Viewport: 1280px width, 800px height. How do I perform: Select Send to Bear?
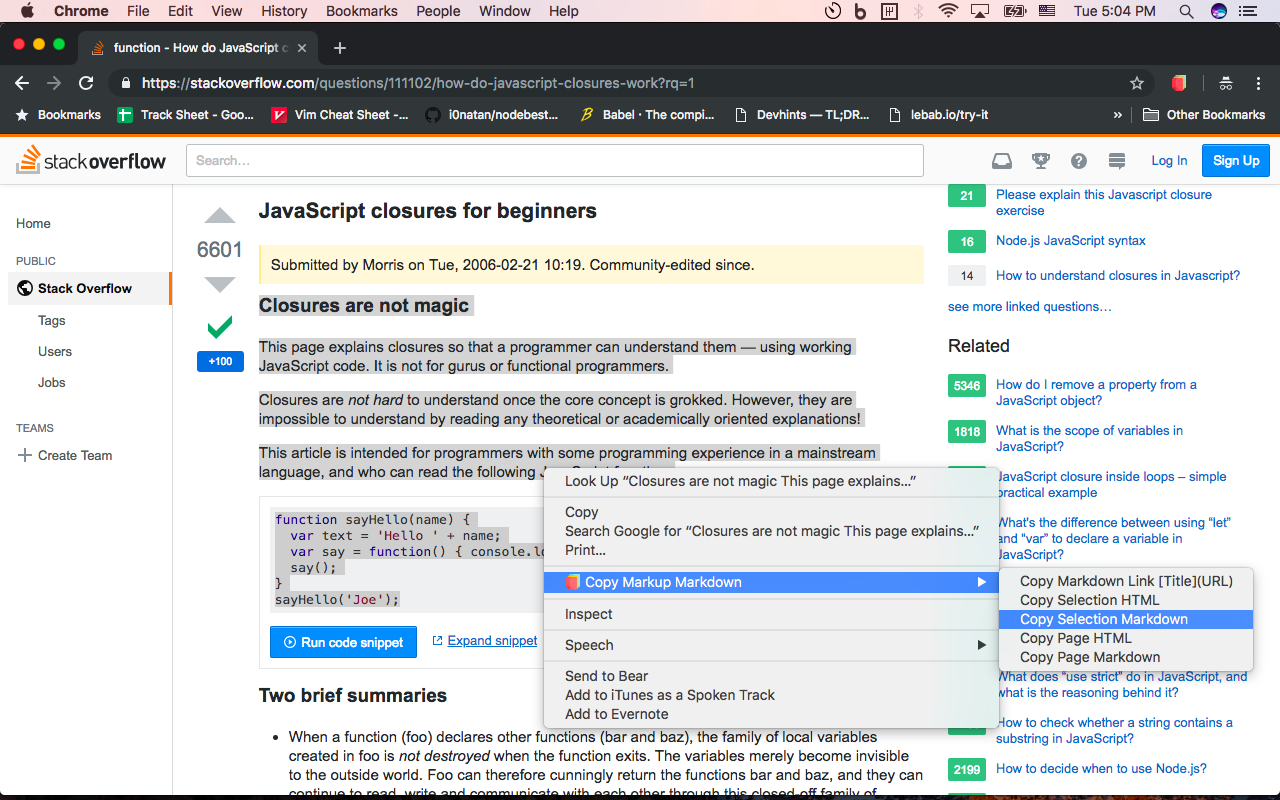tap(771, 676)
